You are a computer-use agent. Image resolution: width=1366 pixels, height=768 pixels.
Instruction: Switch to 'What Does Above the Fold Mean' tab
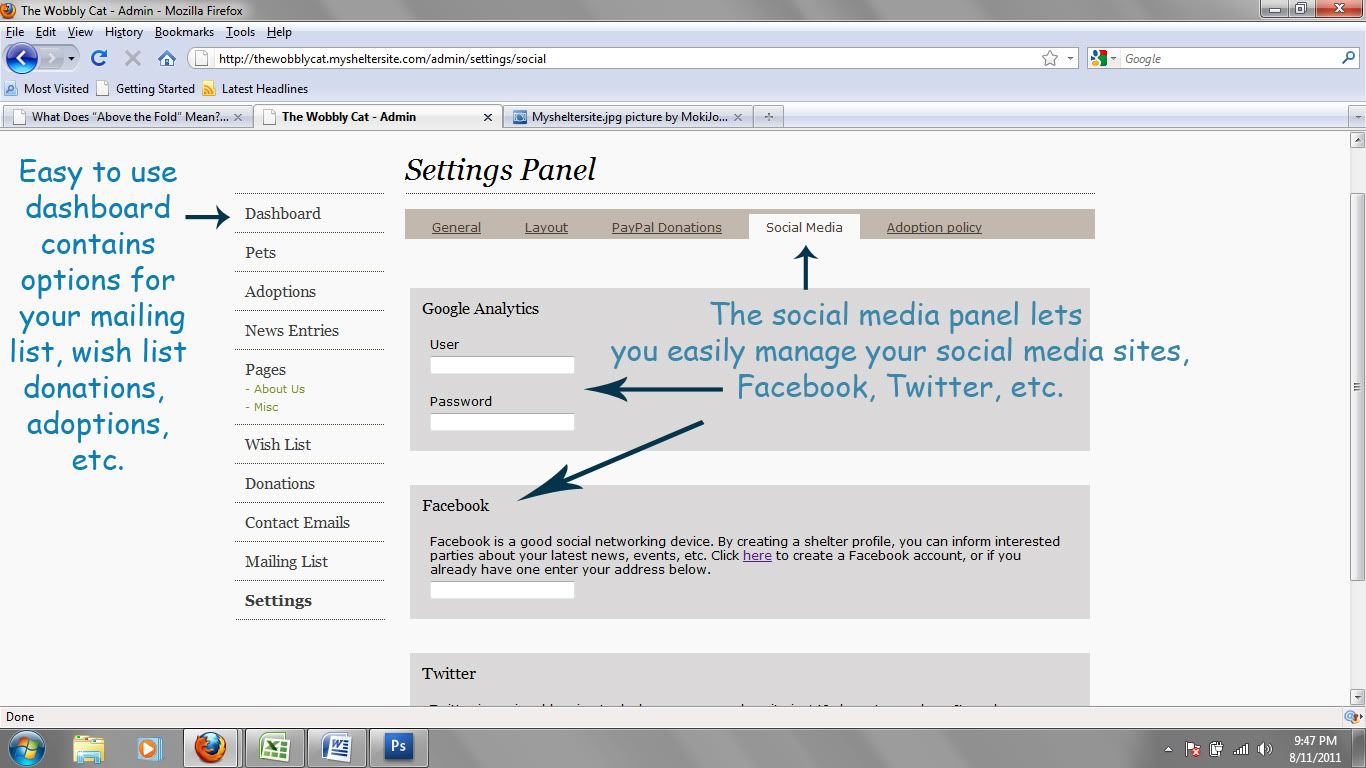128,117
